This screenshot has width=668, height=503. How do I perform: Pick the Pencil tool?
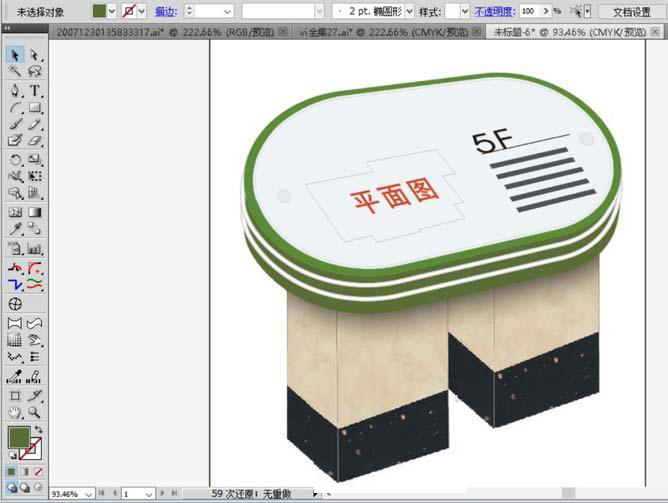click(x=35, y=124)
